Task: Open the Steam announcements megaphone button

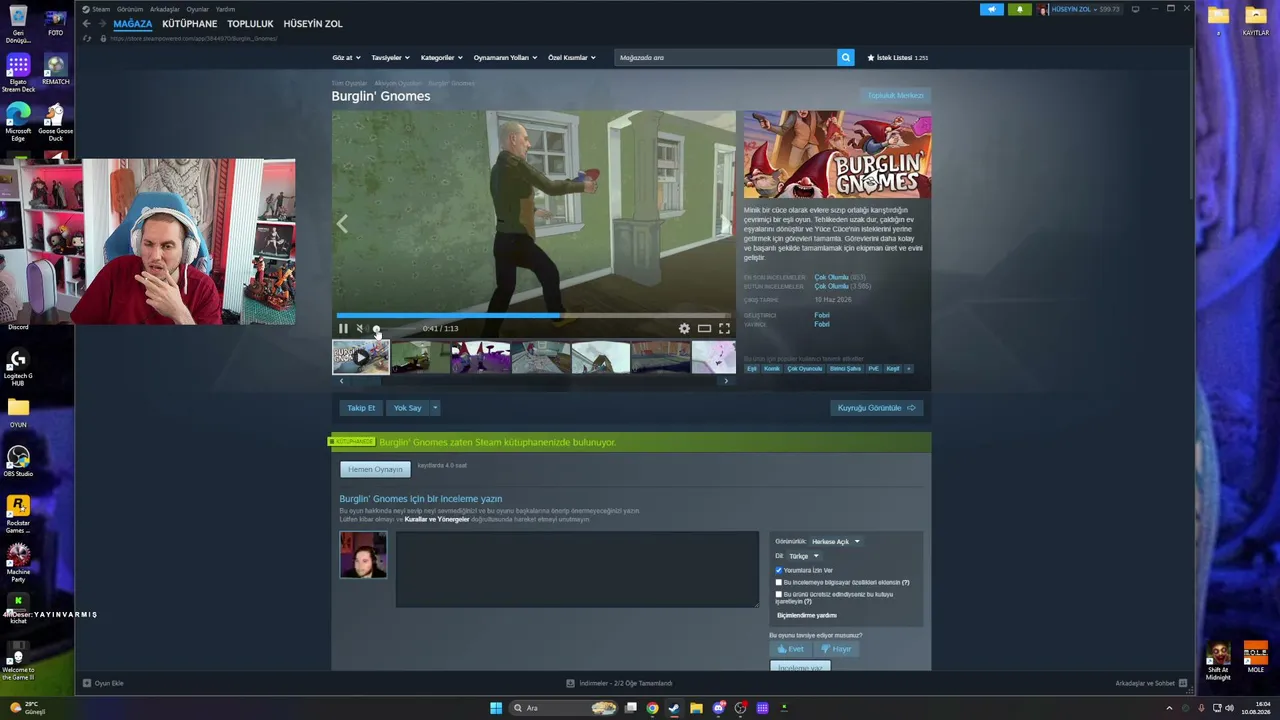Action: coord(992,9)
